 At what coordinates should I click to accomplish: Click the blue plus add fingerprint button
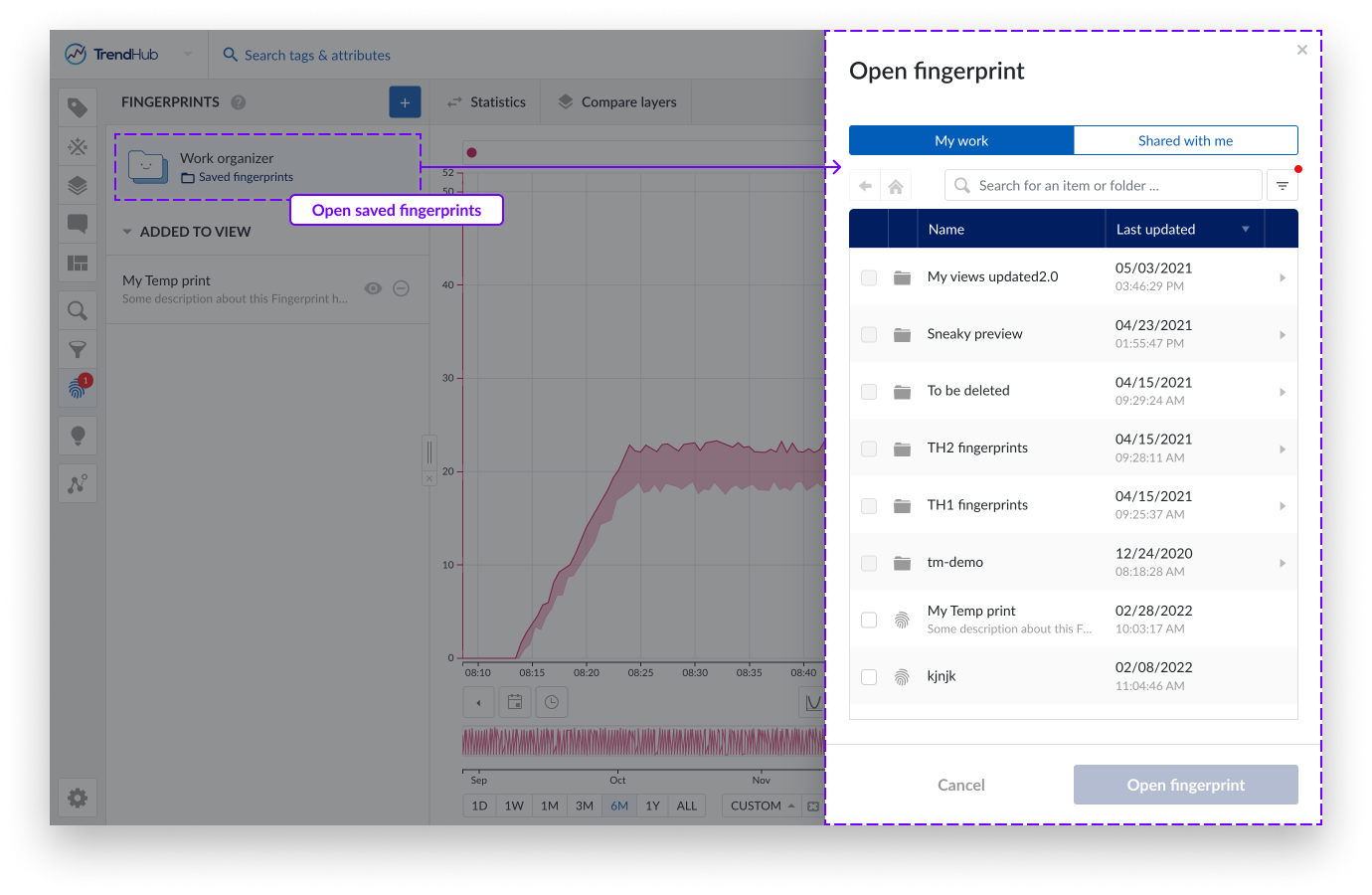point(405,102)
